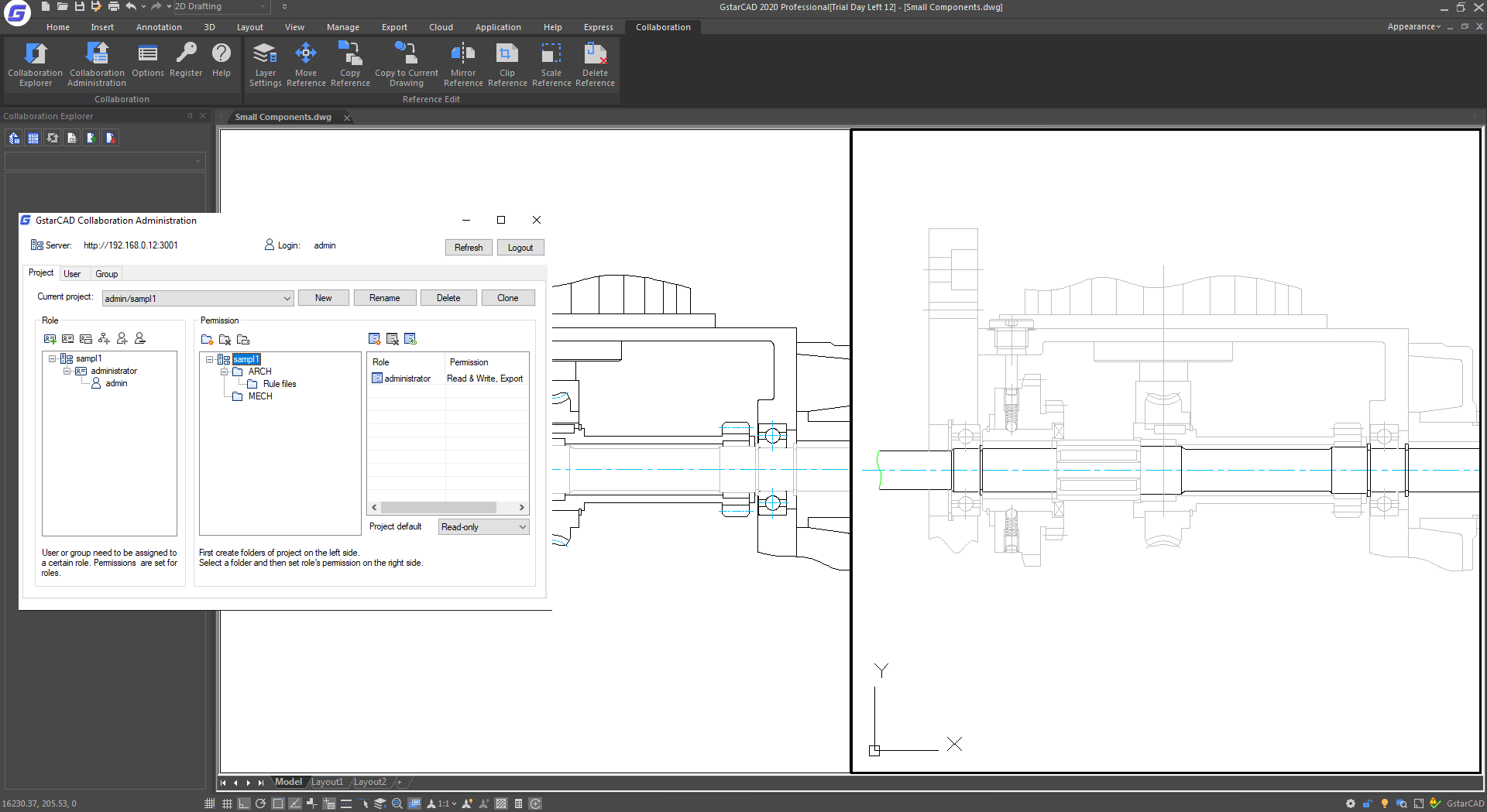This screenshot has width=1487, height=812.
Task: Collapse sampl1 node in Permission tree
Action: (x=210, y=359)
